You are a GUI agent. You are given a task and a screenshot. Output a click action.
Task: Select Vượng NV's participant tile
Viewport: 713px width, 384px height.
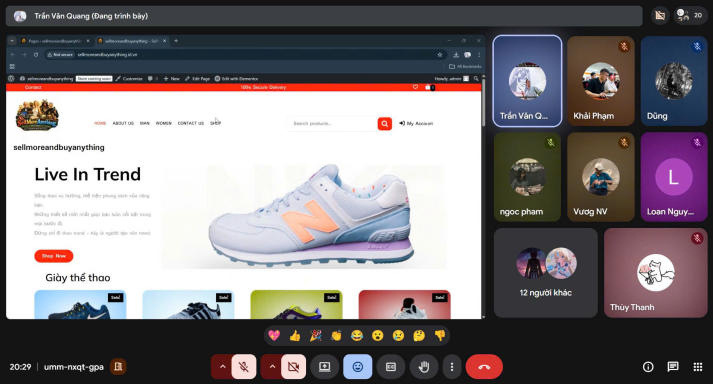pos(600,177)
